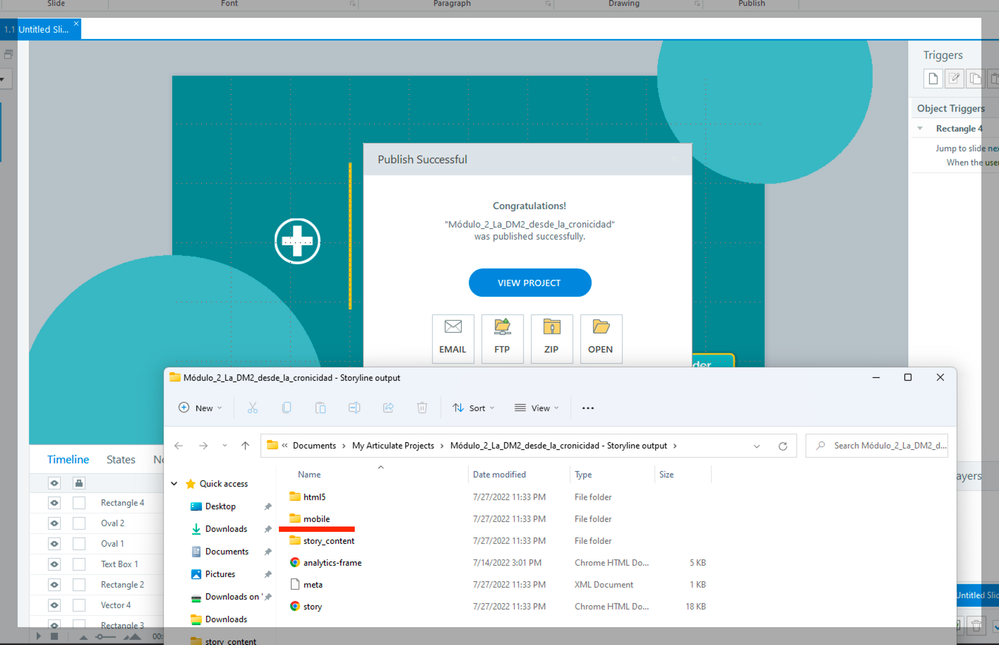Open the View dropdown in Explorer
Image resolution: width=999 pixels, height=645 pixels.
pos(536,408)
